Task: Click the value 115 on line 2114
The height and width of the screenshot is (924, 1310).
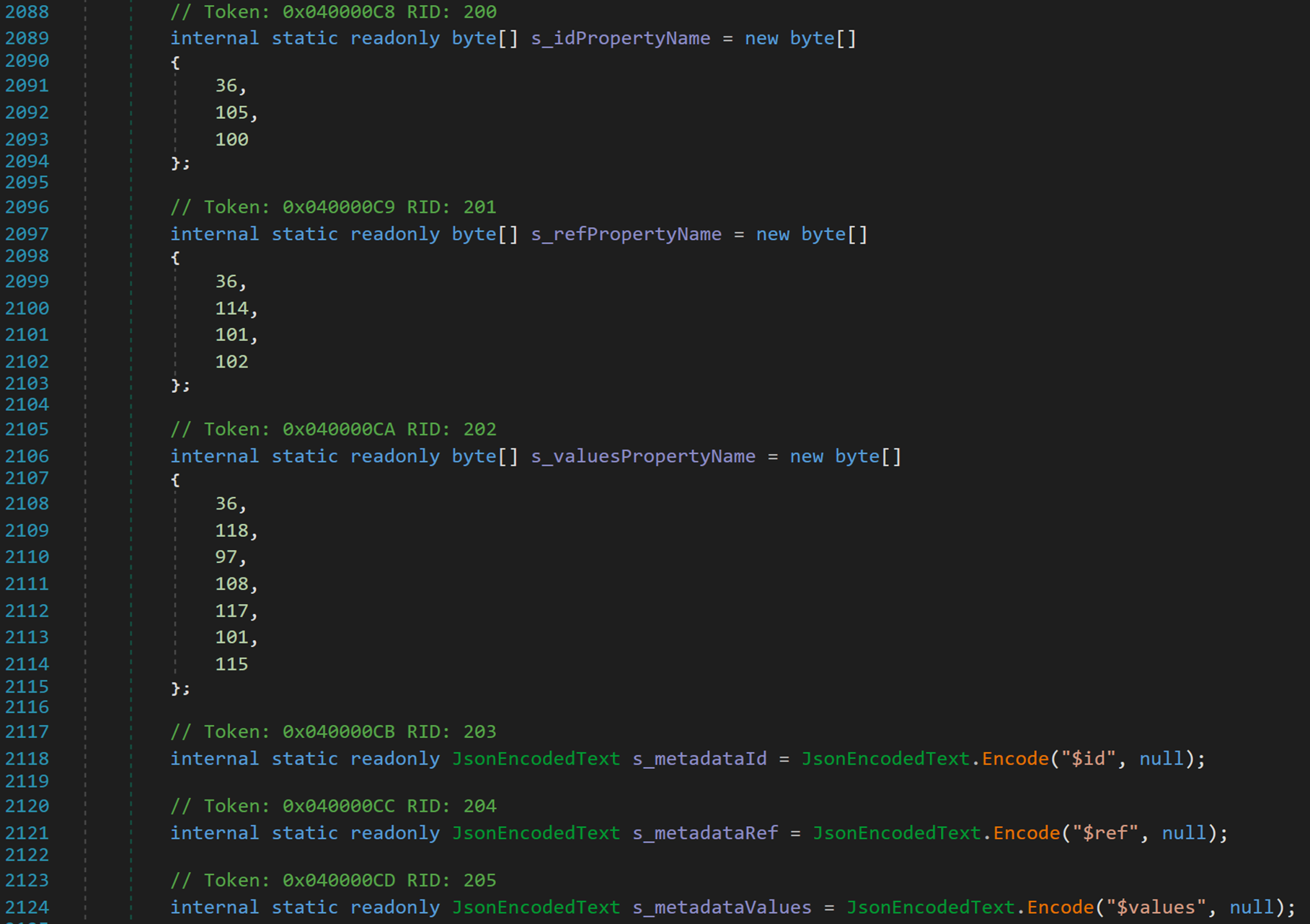Action: pyautogui.click(x=231, y=665)
